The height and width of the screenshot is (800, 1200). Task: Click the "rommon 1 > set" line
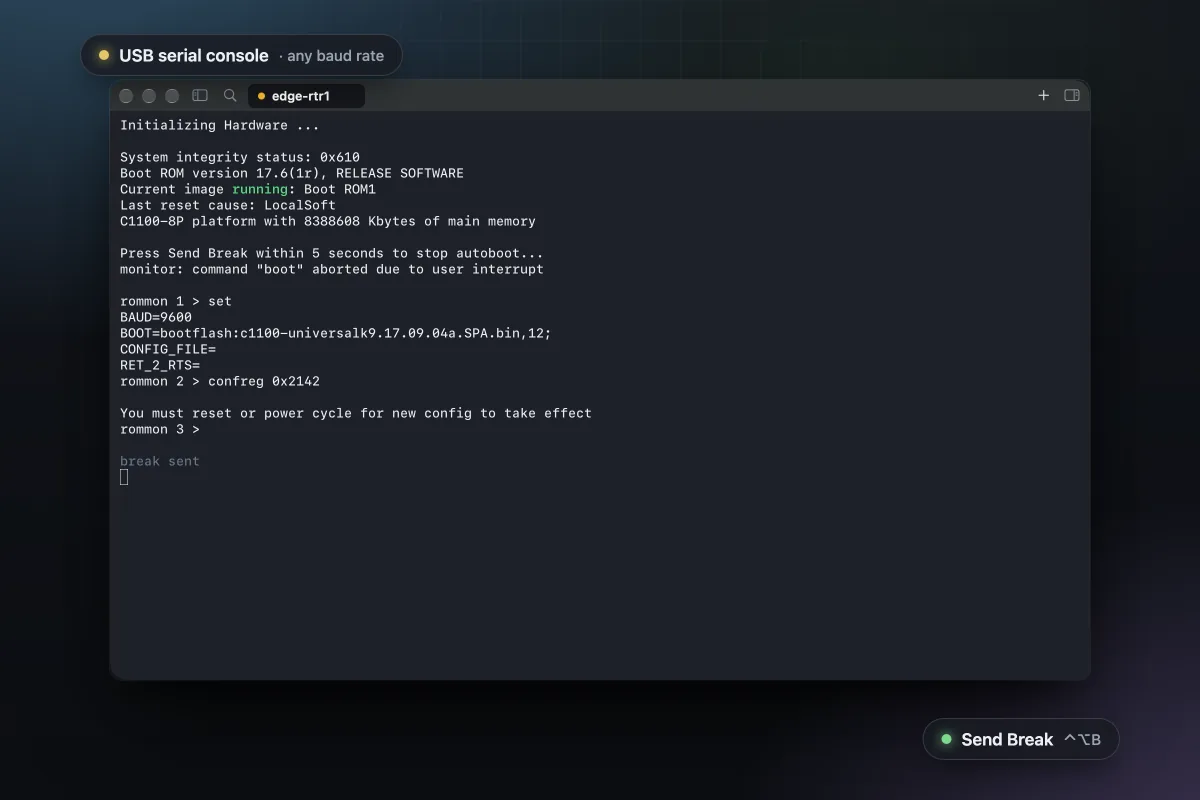coord(176,301)
